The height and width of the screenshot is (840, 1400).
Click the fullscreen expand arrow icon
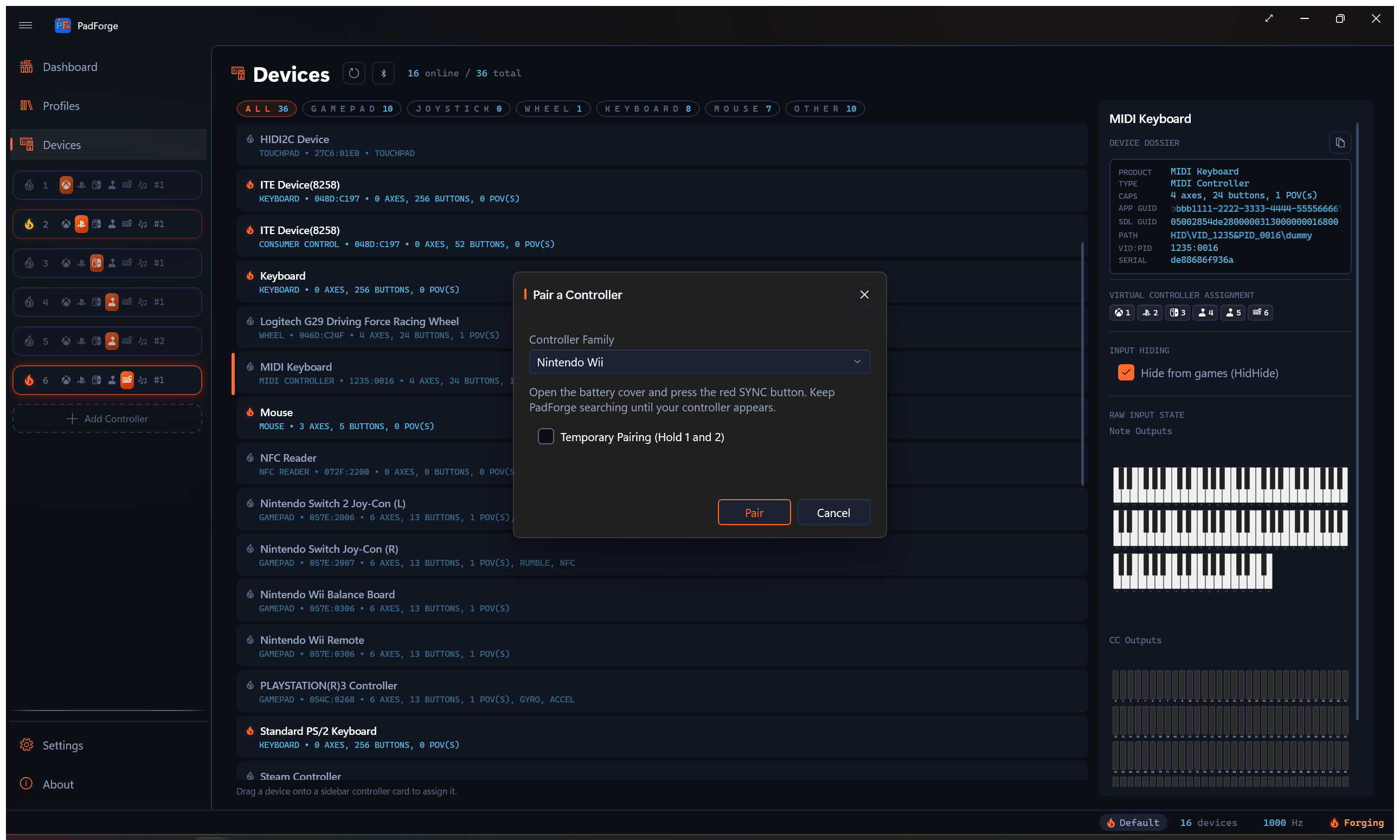click(1269, 18)
